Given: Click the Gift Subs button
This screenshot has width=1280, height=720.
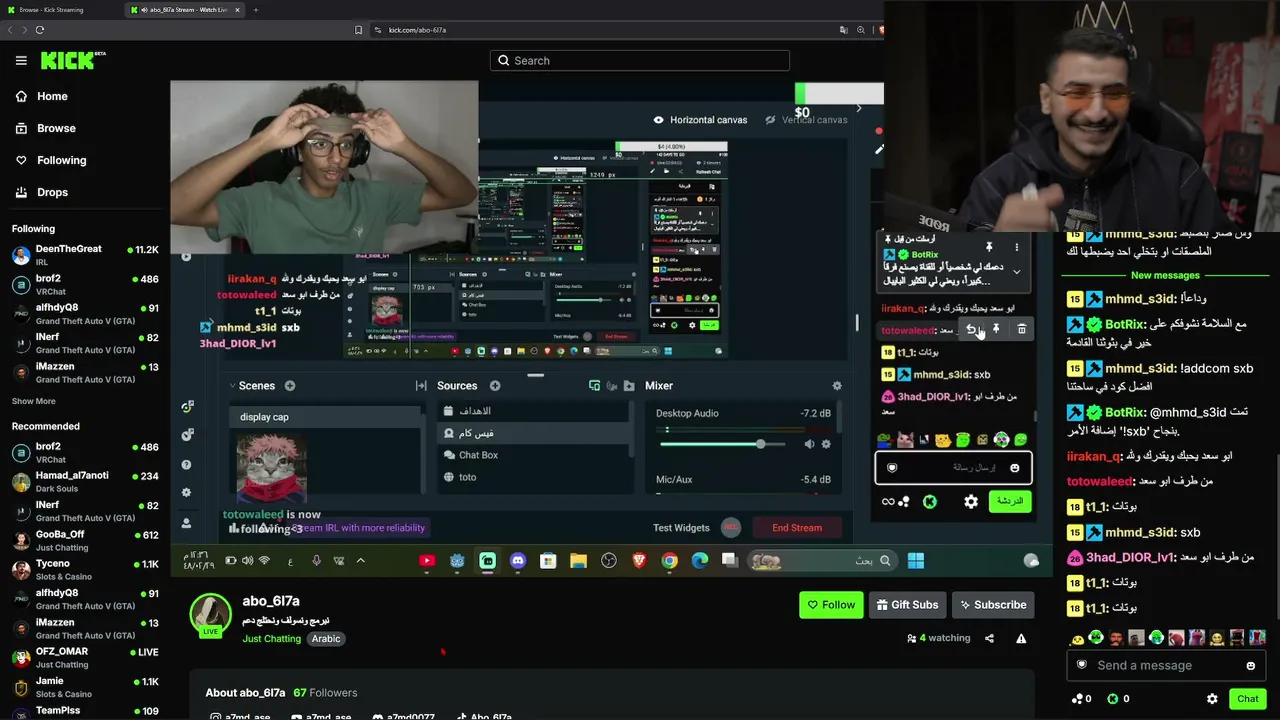Looking at the screenshot, I should (908, 605).
